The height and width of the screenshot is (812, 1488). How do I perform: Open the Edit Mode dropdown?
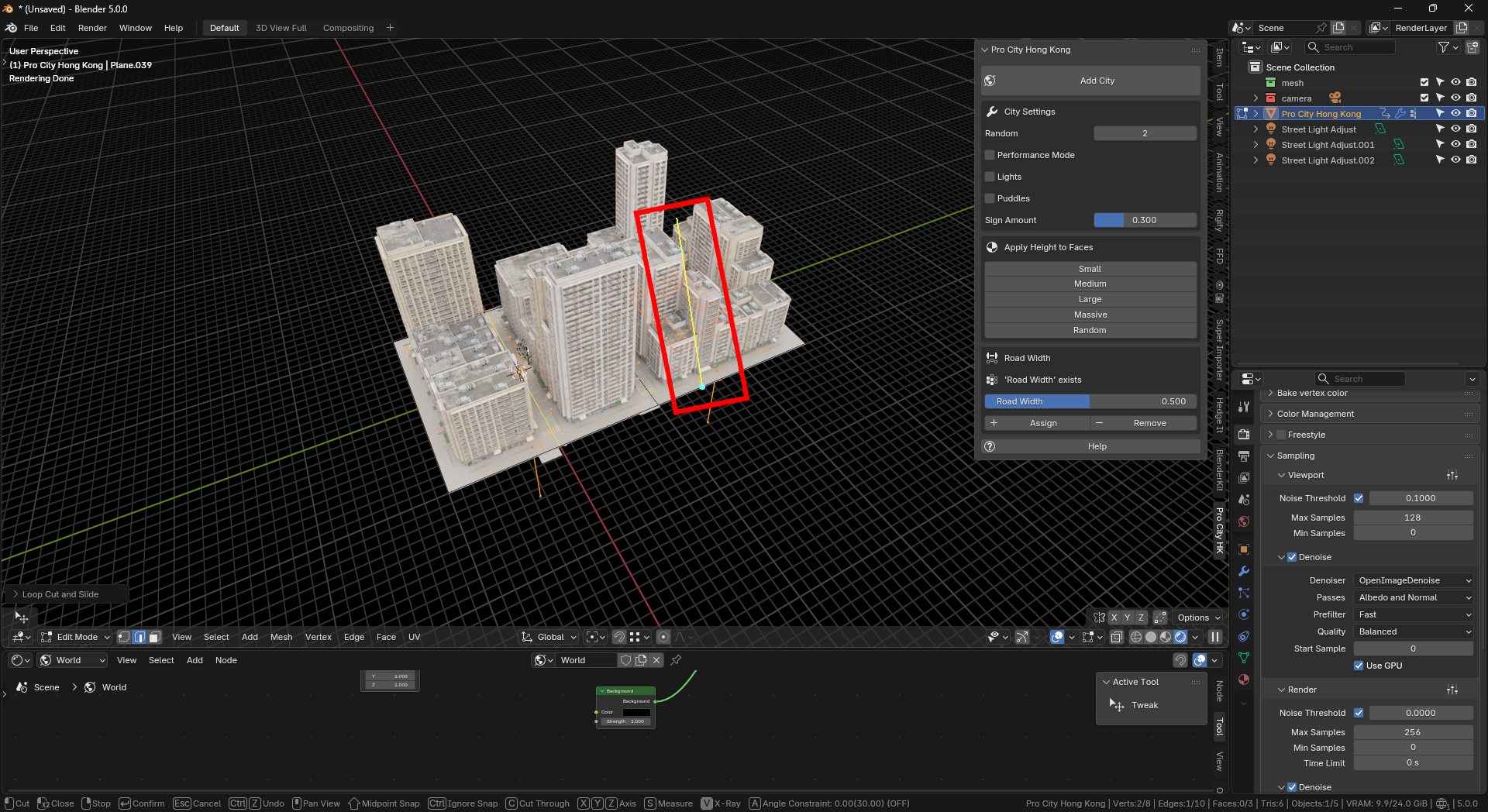coord(76,637)
